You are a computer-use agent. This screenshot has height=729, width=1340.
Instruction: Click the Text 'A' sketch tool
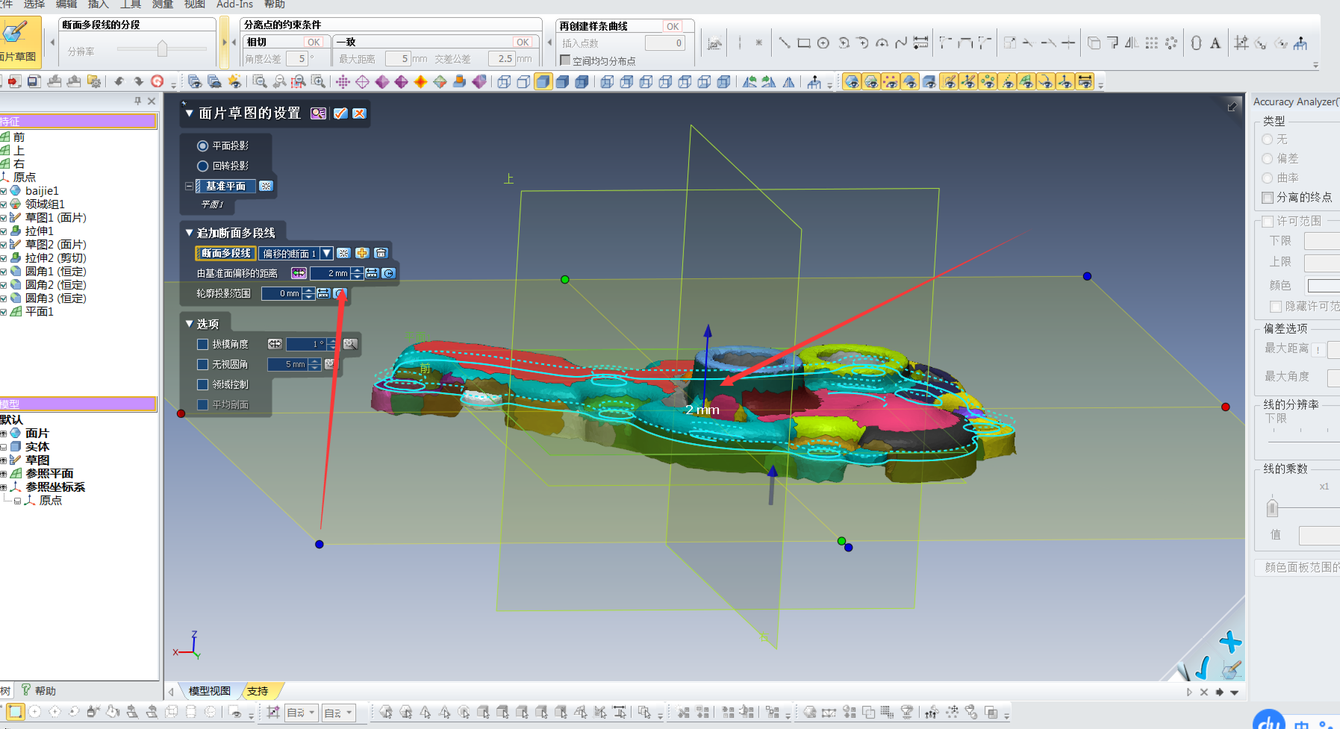pos(1215,43)
